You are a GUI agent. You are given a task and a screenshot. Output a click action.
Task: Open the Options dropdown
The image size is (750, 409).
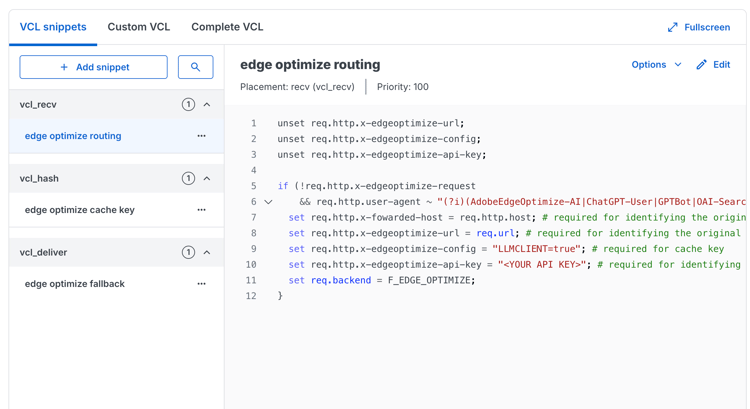pyautogui.click(x=656, y=65)
